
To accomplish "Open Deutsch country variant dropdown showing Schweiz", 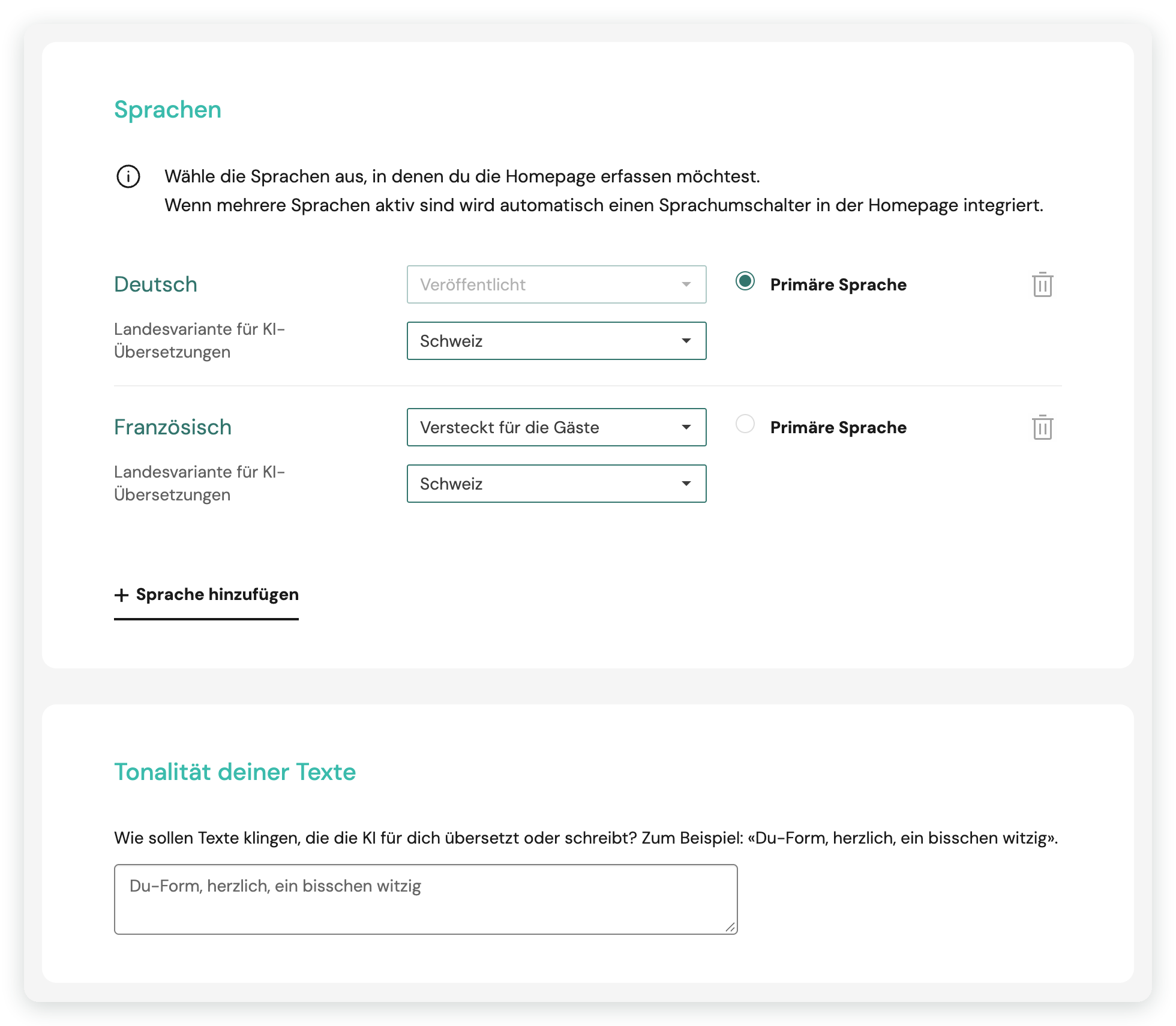I will 556,341.
